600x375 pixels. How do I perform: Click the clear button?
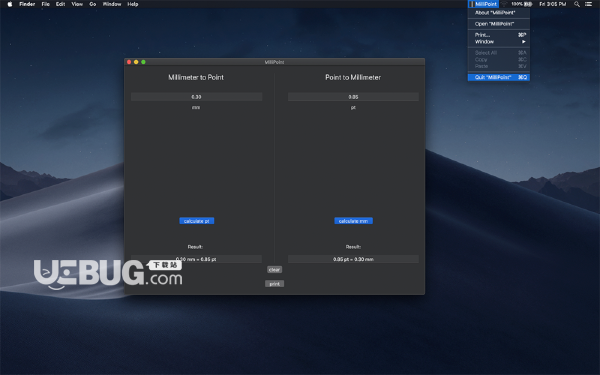click(x=274, y=270)
